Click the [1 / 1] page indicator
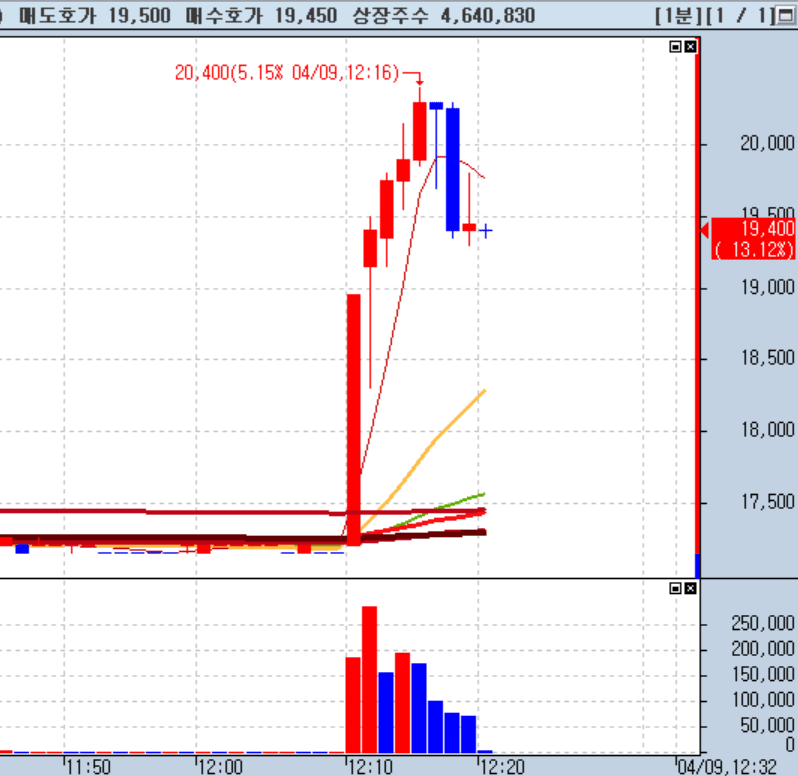The width and height of the screenshot is (798, 776). pyautogui.click(x=741, y=16)
